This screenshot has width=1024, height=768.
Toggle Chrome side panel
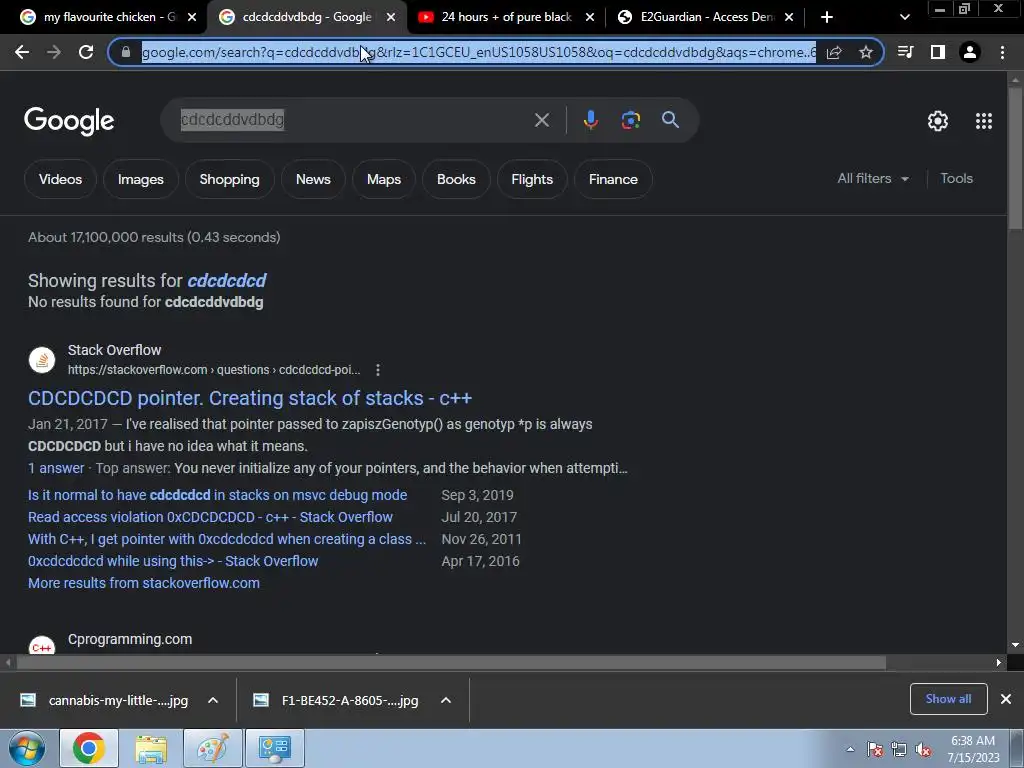(938, 52)
